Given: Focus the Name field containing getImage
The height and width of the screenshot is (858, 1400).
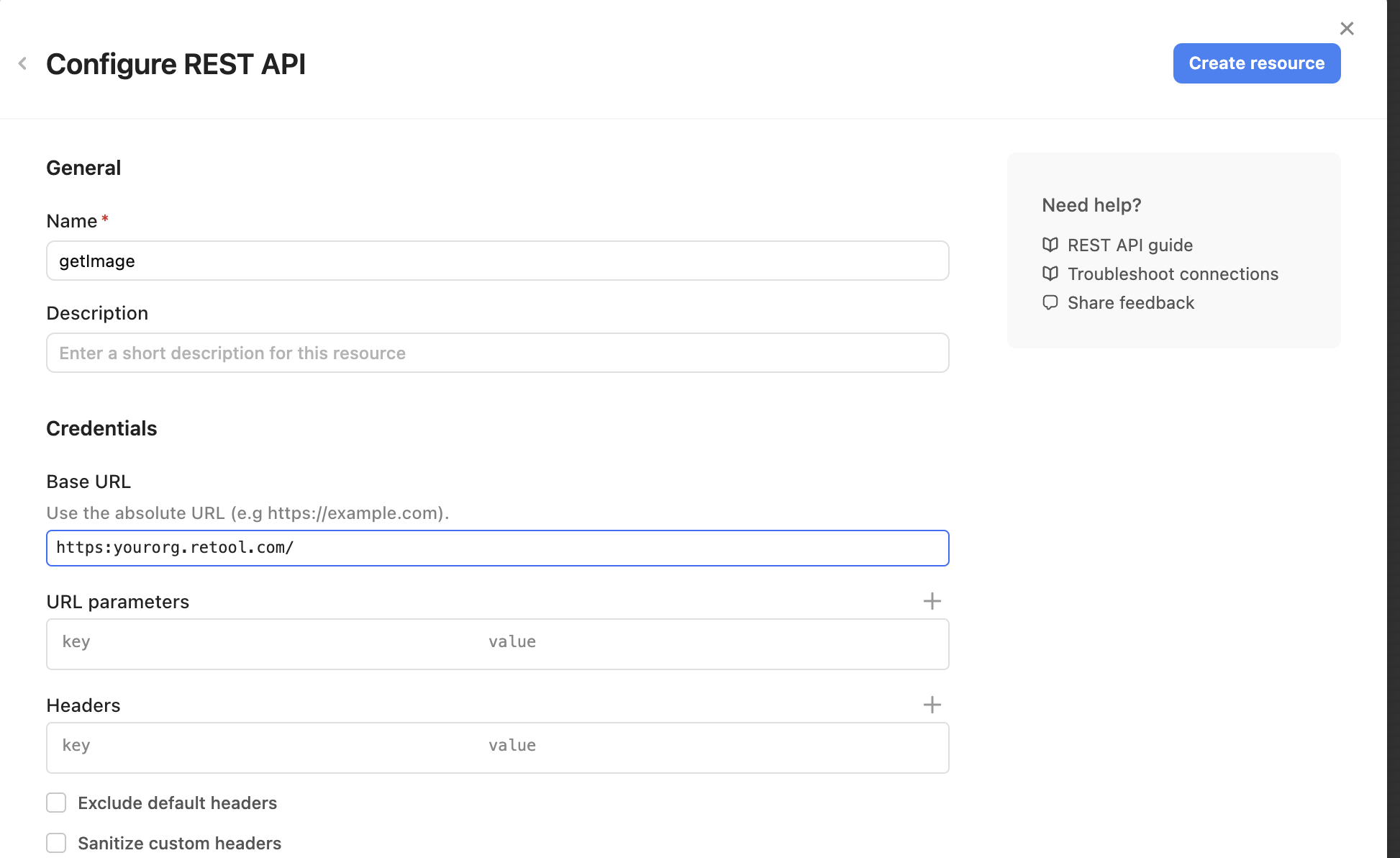Looking at the screenshot, I should [497, 261].
